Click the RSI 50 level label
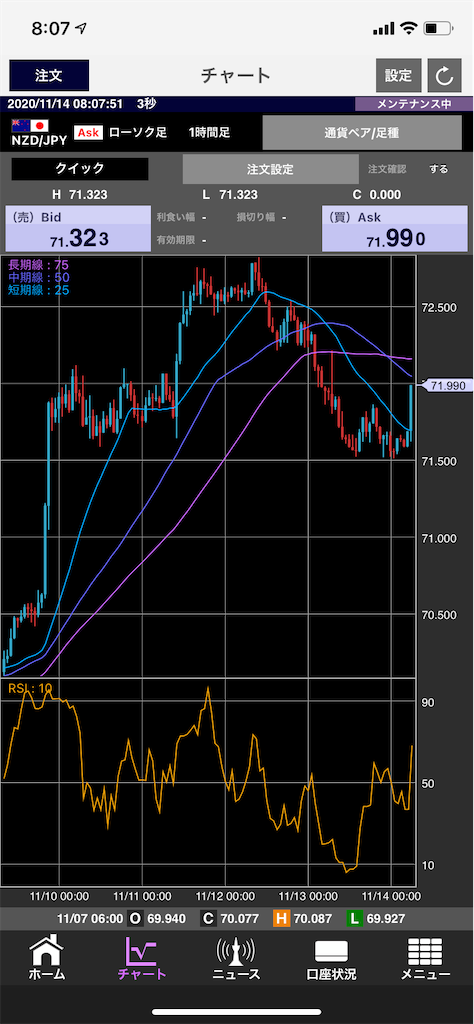This screenshot has height=1024, width=474. pos(428,783)
